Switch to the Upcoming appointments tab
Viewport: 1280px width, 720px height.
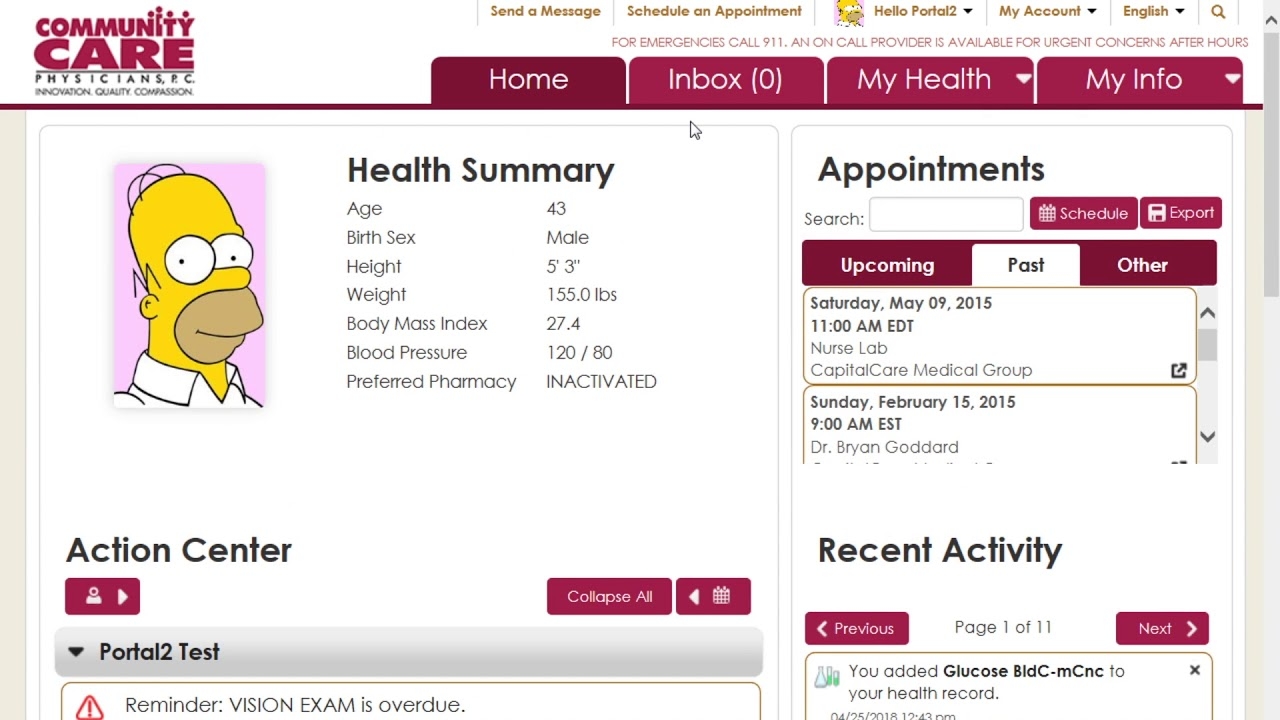pos(886,264)
